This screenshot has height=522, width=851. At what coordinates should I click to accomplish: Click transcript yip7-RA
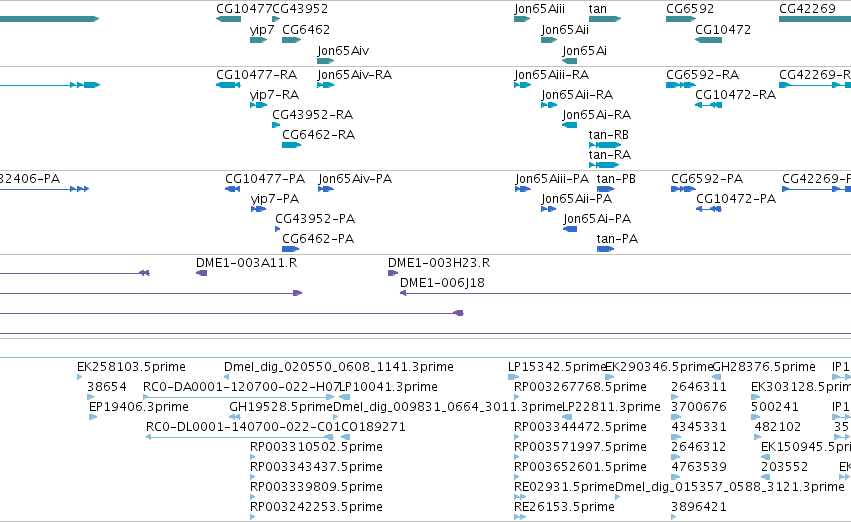pyautogui.click(x=274, y=95)
